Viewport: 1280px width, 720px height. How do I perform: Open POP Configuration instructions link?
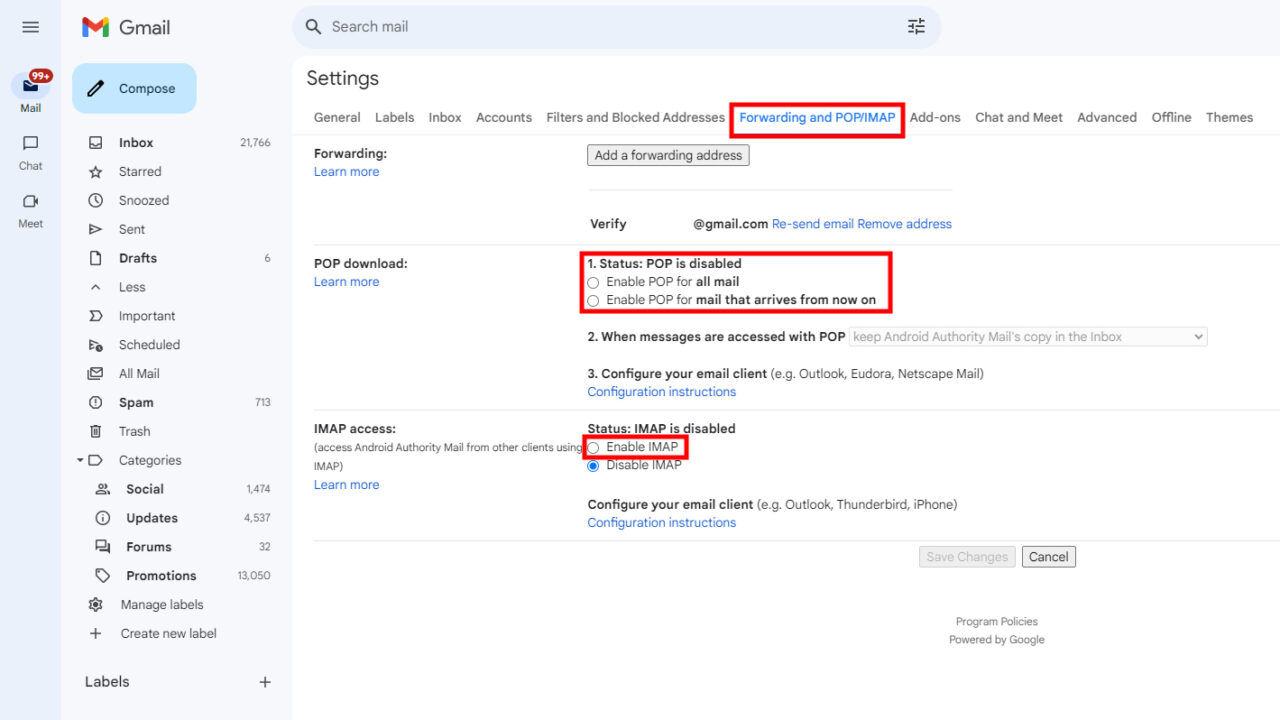(662, 392)
